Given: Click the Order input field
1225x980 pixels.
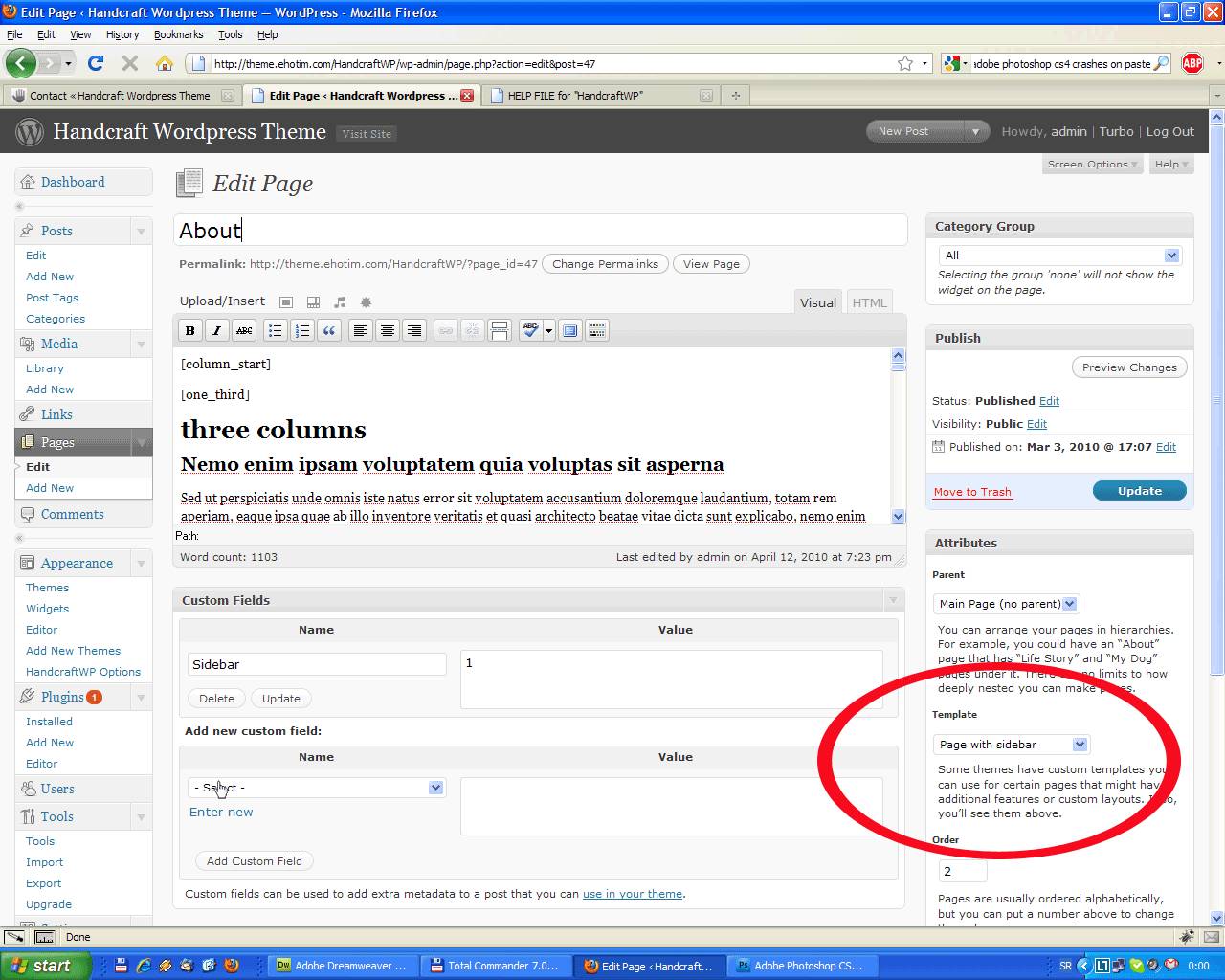Looking at the screenshot, I should pos(962,871).
